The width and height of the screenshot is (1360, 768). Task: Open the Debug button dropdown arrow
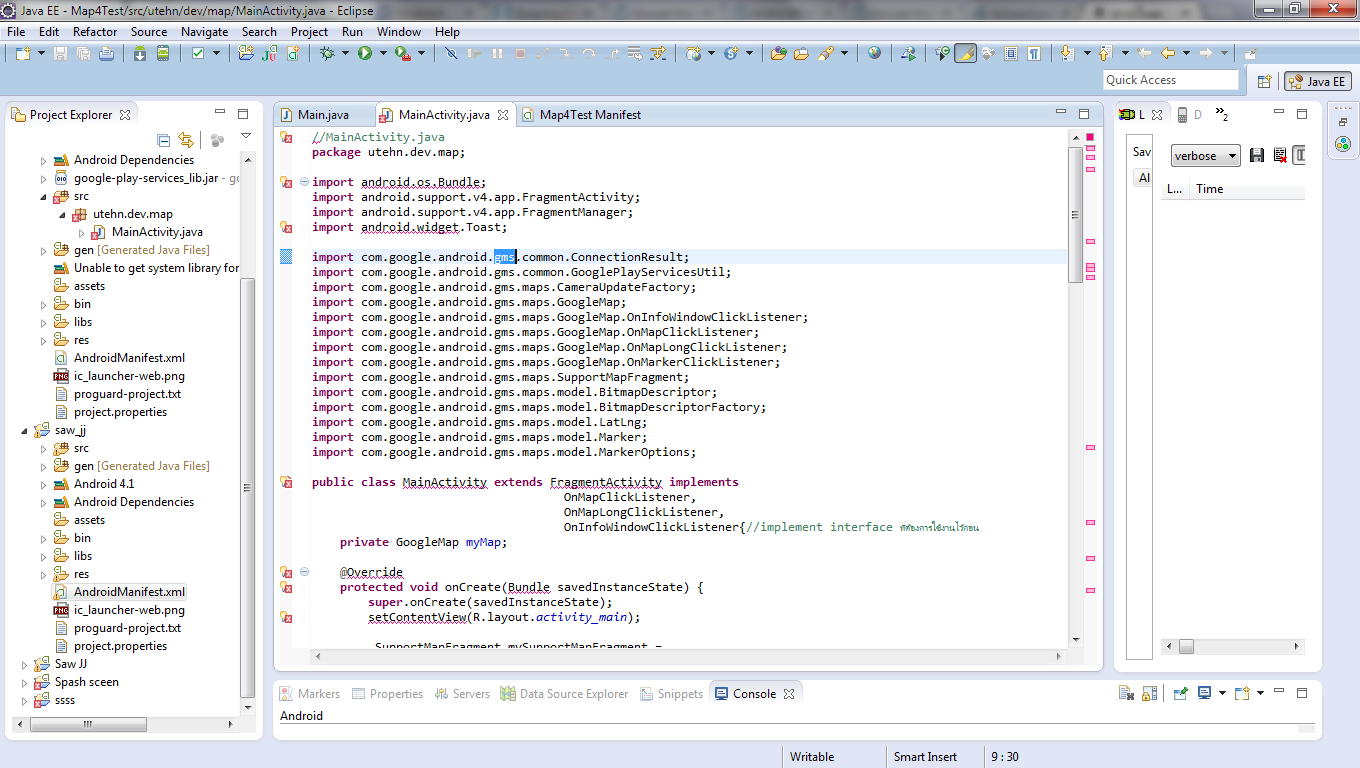(345, 53)
